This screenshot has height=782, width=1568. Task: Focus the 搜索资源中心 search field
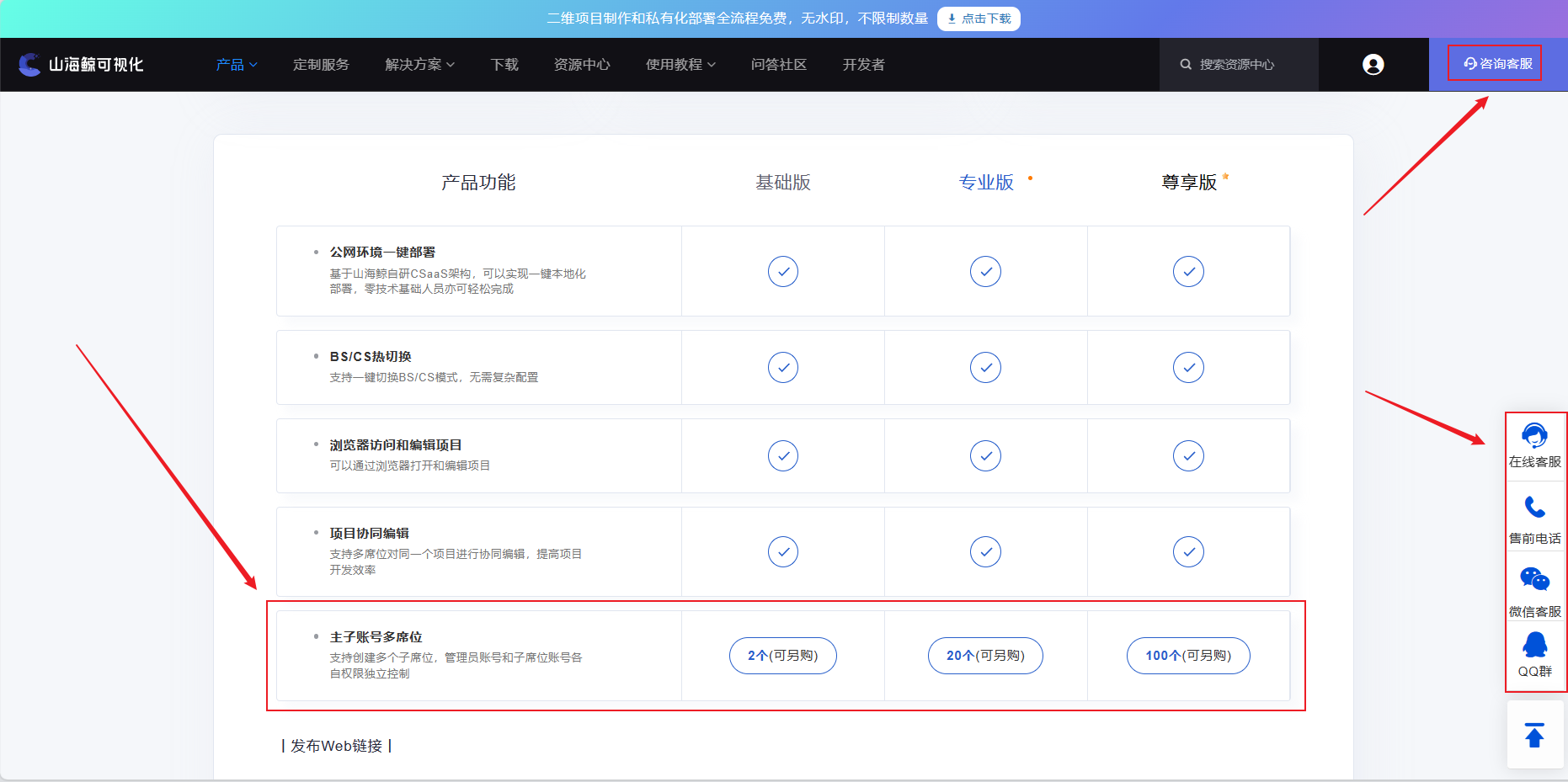coord(1246,65)
